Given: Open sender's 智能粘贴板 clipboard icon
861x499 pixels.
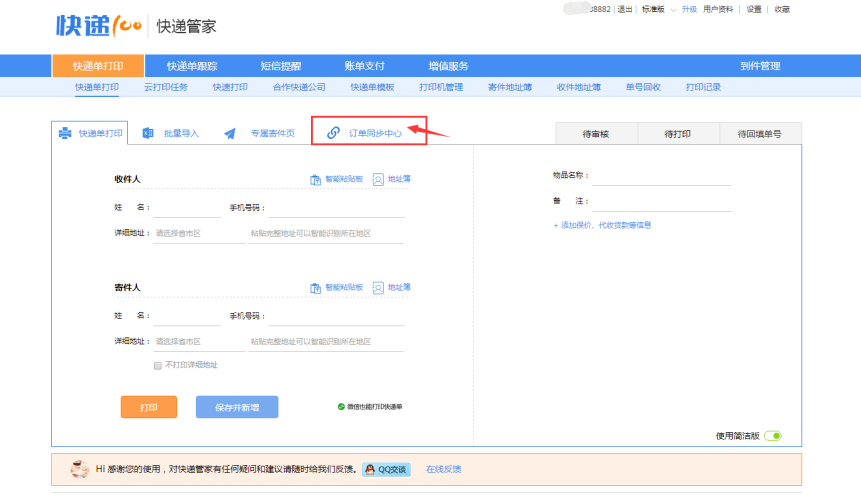Looking at the screenshot, I should coord(315,288).
